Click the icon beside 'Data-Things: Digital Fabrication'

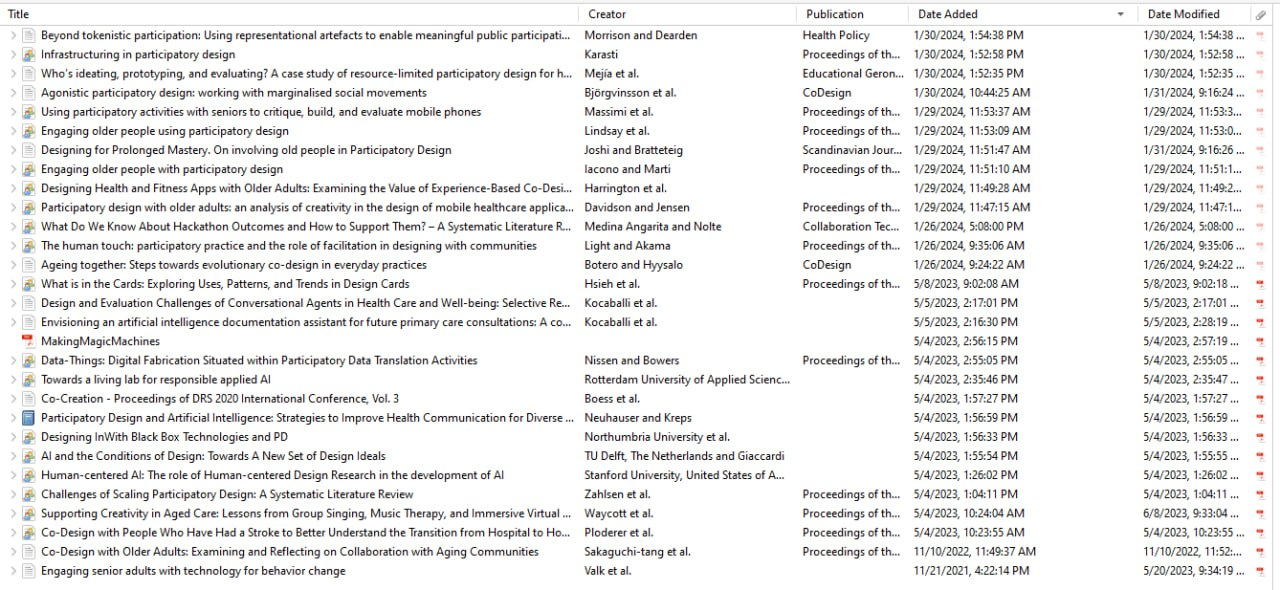point(29,360)
